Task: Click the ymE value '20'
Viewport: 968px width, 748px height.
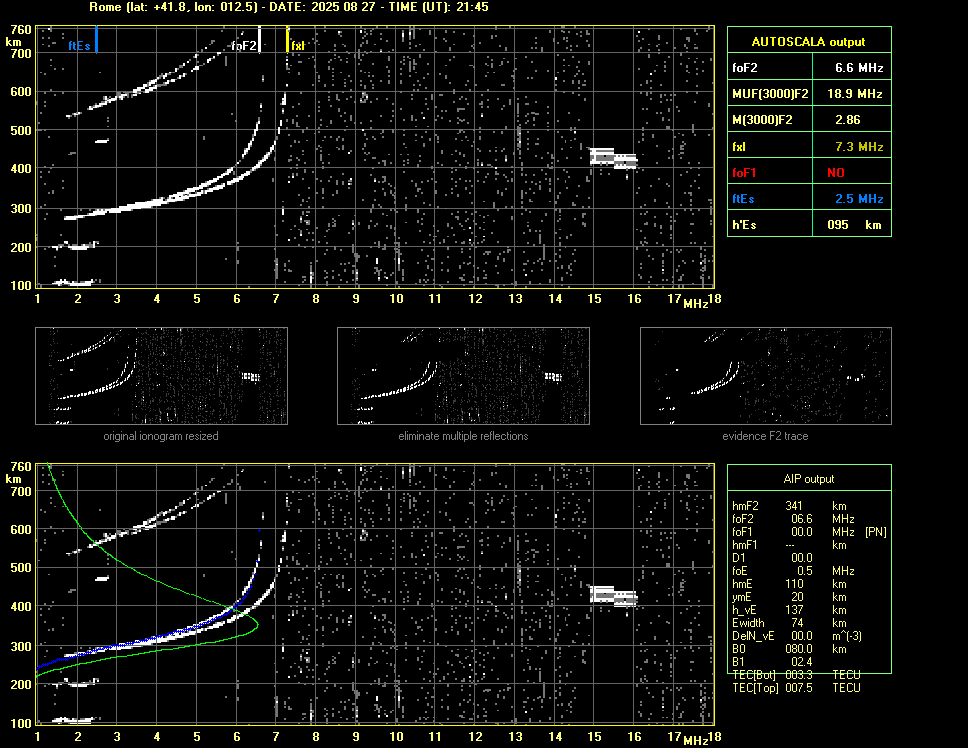Action: 797,597
